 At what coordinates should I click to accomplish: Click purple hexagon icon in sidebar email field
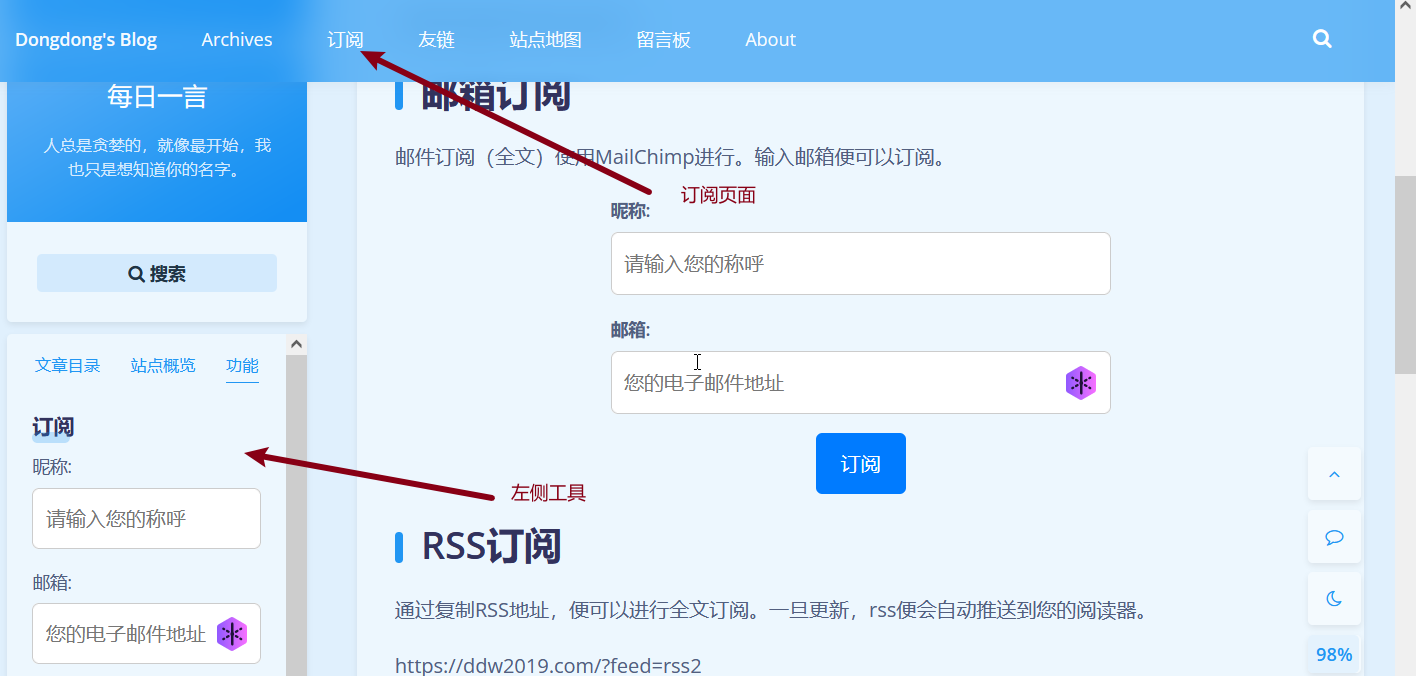click(232, 634)
